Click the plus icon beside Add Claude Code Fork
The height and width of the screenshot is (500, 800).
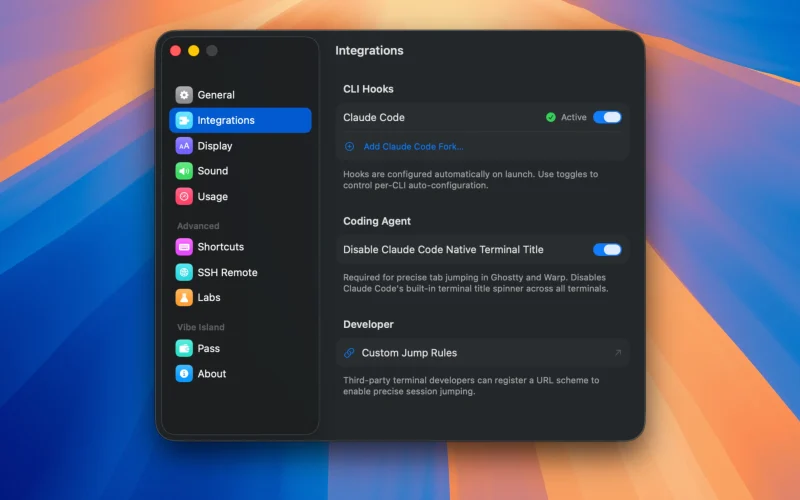coord(349,147)
